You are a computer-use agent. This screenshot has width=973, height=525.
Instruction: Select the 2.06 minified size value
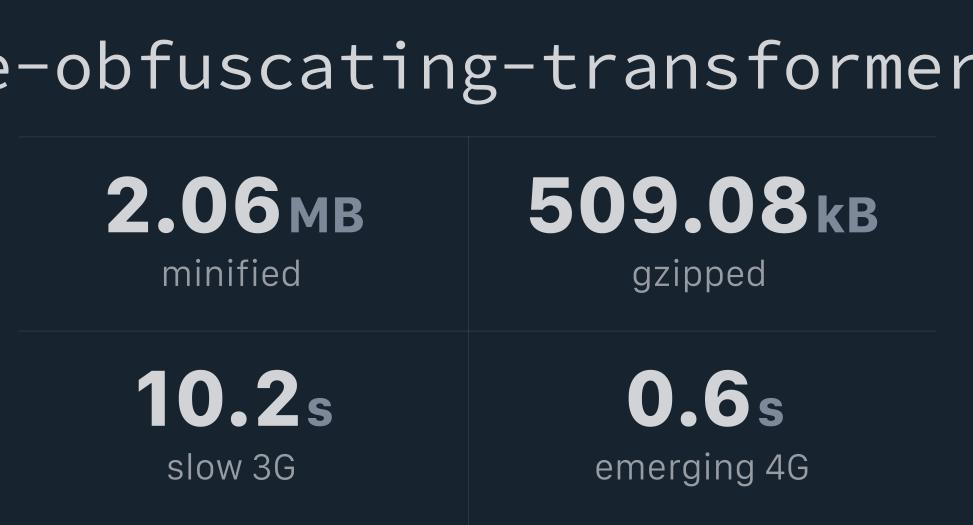point(193,205)
